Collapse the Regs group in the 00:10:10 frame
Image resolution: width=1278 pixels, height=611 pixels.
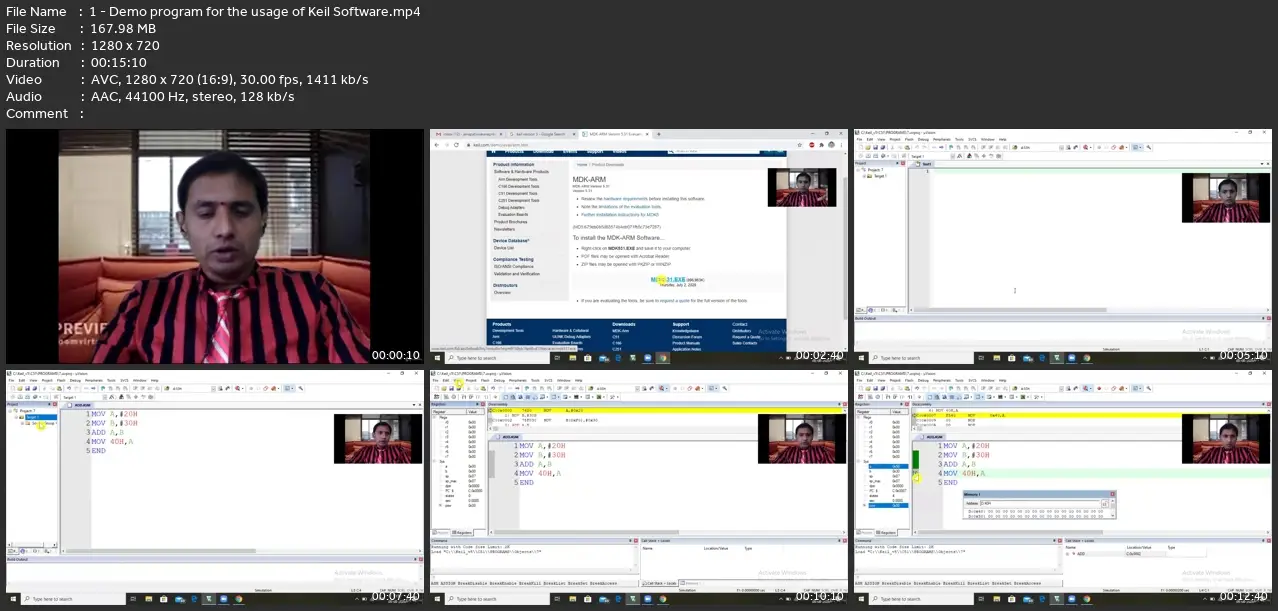coord(434,418)
